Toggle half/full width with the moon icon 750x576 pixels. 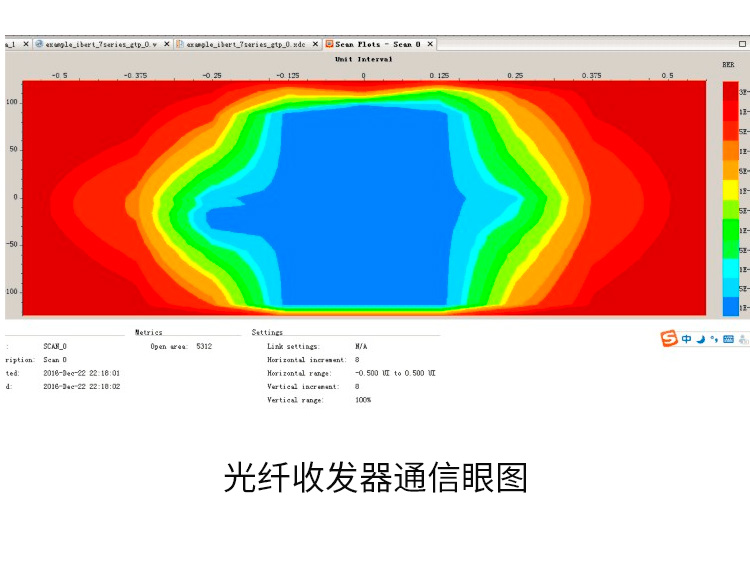click(701, 339)
